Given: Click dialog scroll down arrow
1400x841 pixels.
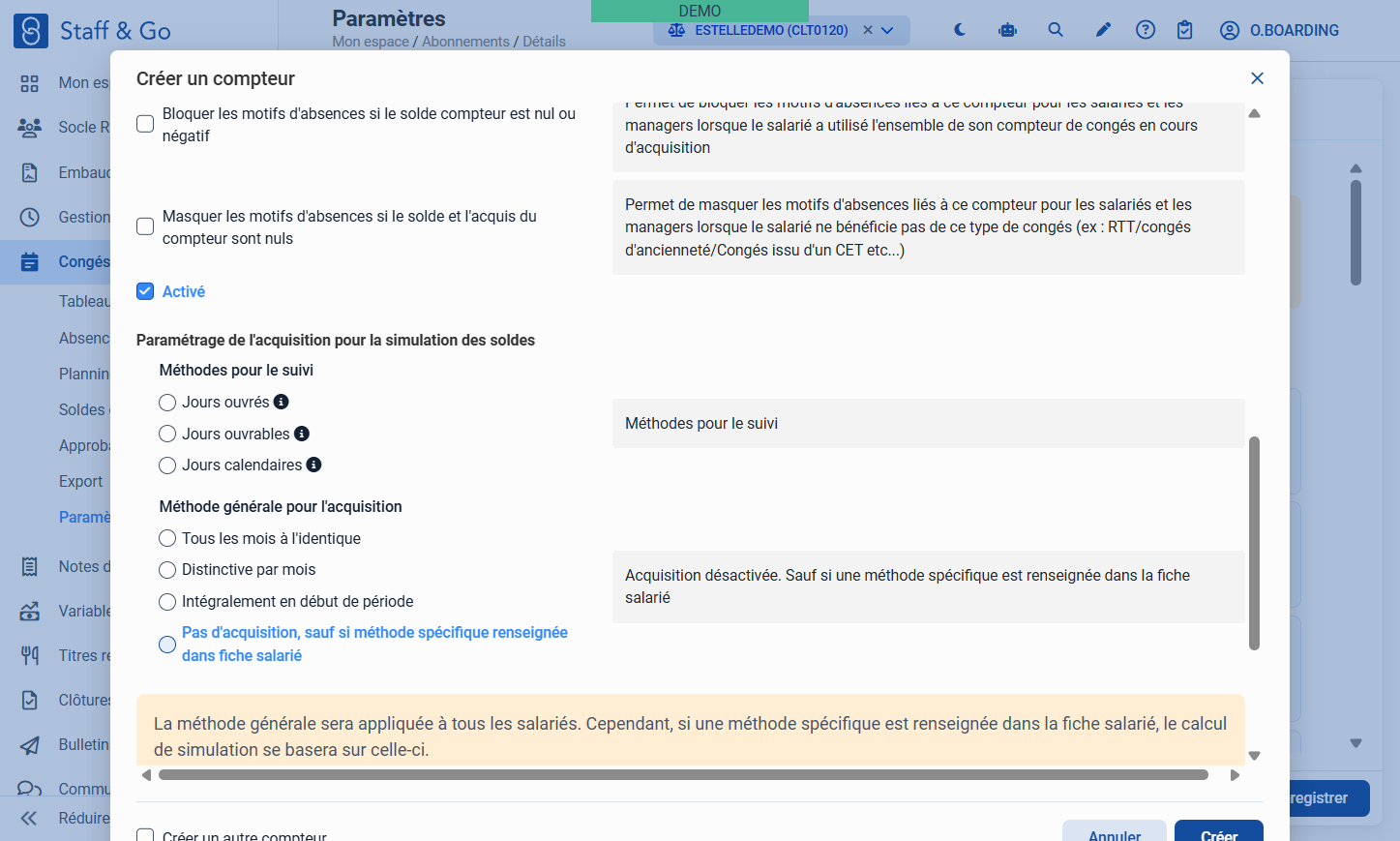Looking at the screenshot, I should tap(1254, 756).
